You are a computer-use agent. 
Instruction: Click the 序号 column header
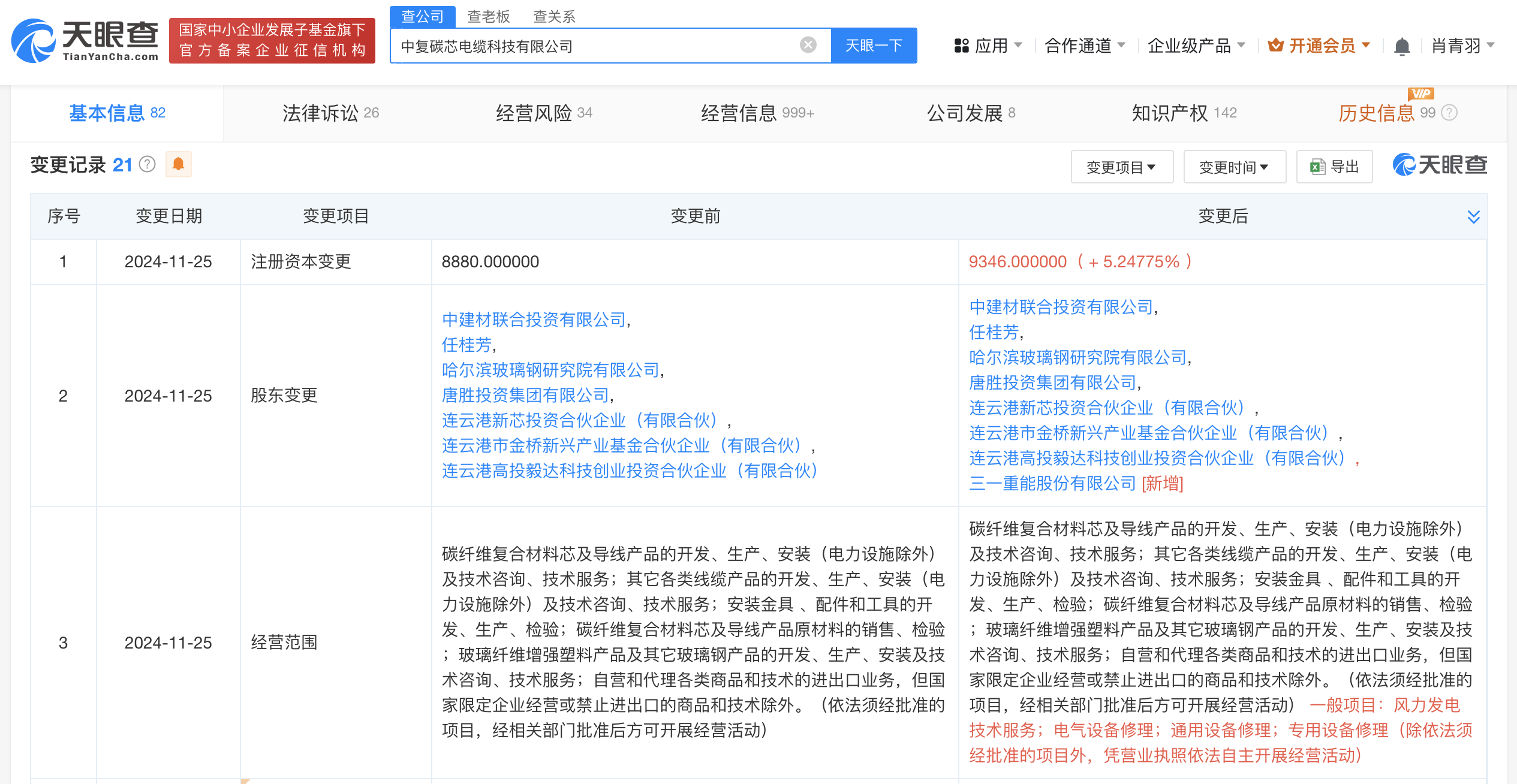64,216
